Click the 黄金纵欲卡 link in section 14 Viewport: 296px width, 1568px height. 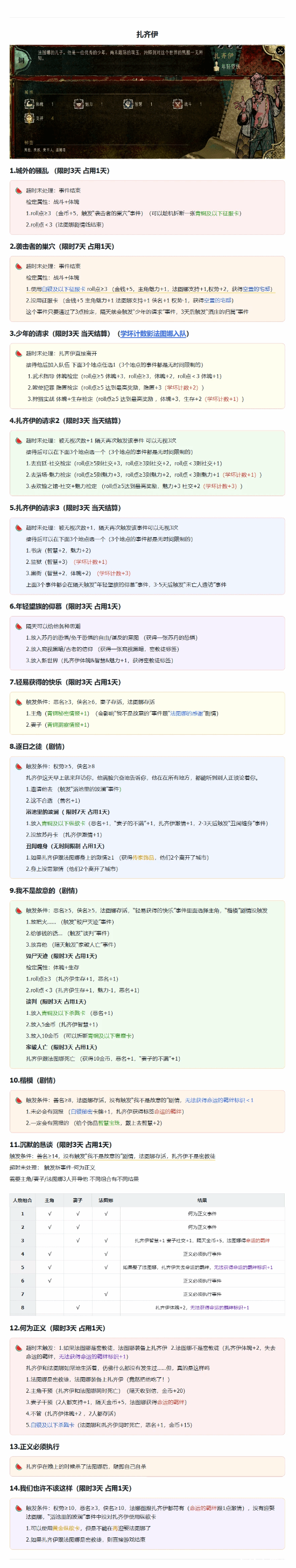pyautogui.click(x=66, y=1528)
